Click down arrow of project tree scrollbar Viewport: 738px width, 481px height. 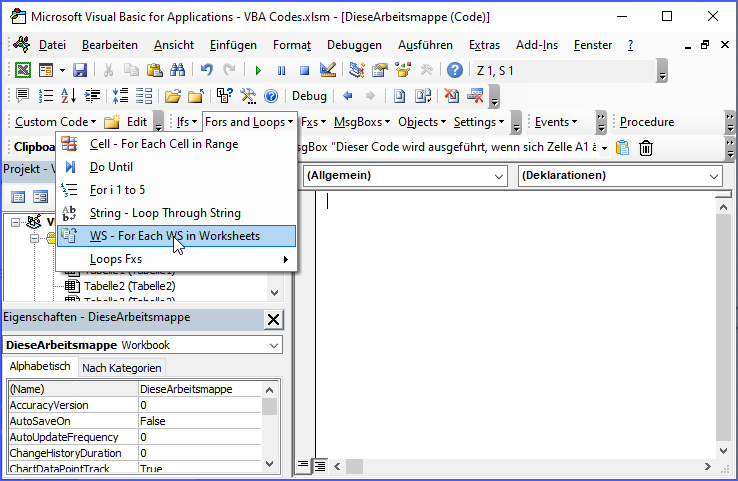(x=275, y=293)
